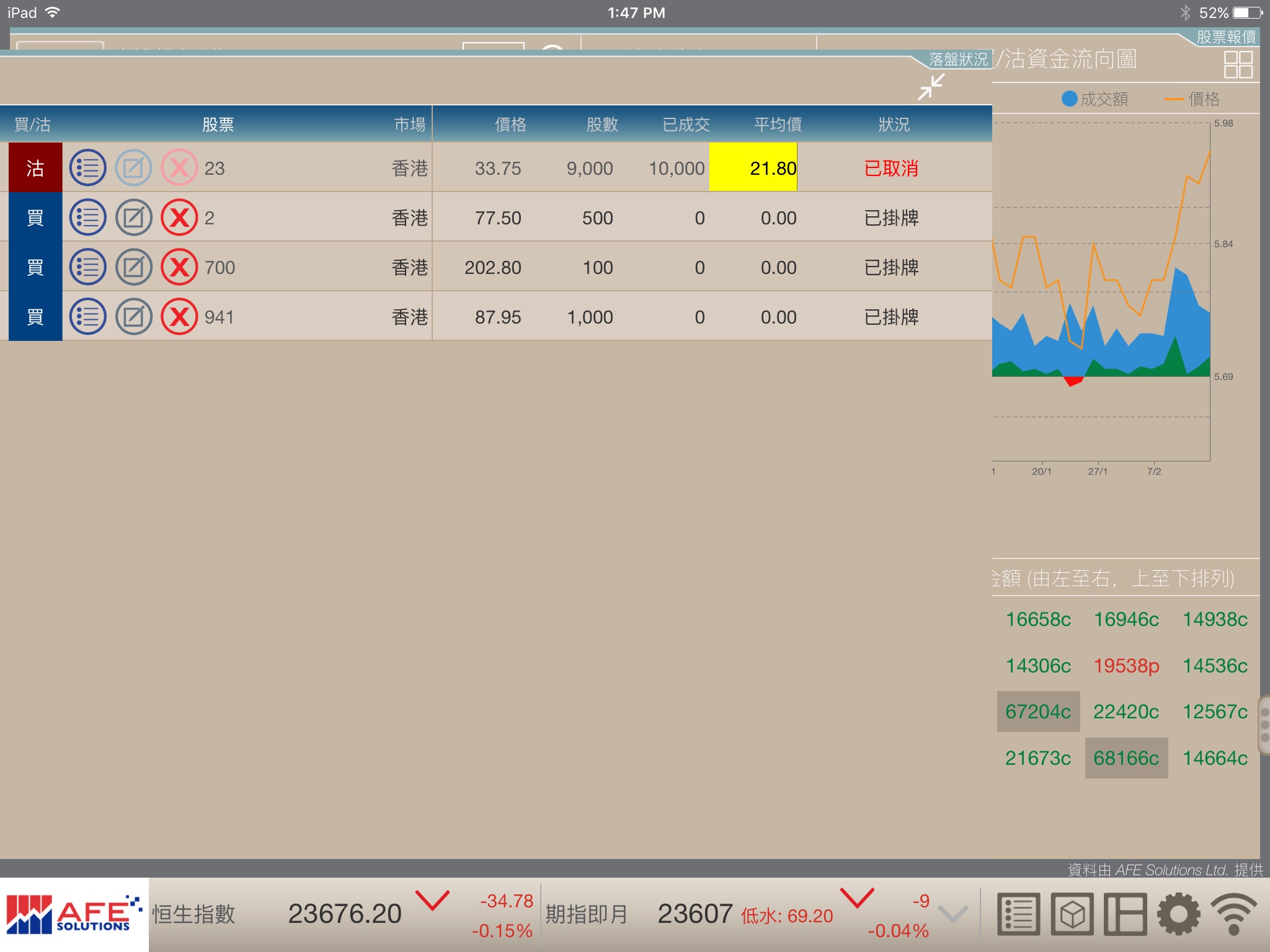
Task: Switch to the 股票報價 tab
Action: (1225, 37)
